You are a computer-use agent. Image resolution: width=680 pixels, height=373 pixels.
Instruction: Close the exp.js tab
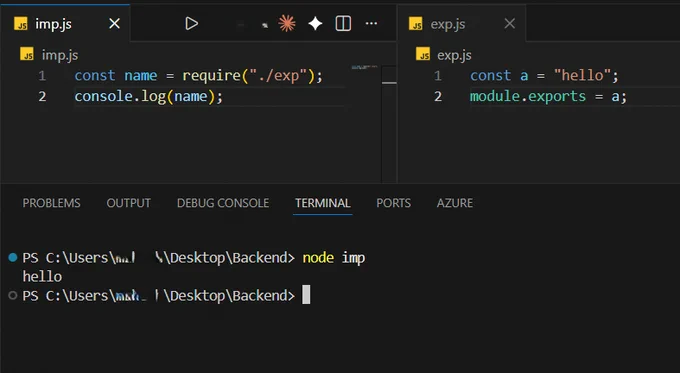point(510,23)
